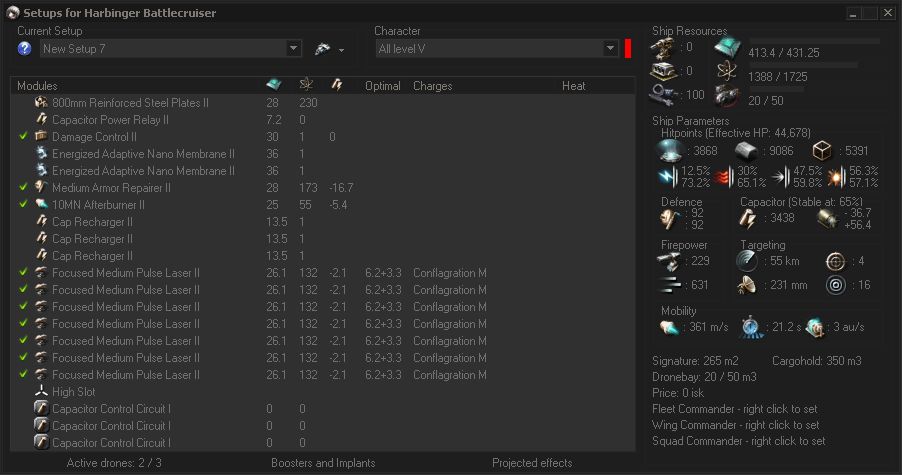Viewport: 902px width, 475px height.
Task: Toggle the 10MN Afterburner II checkmark
Action: point(23,204)
